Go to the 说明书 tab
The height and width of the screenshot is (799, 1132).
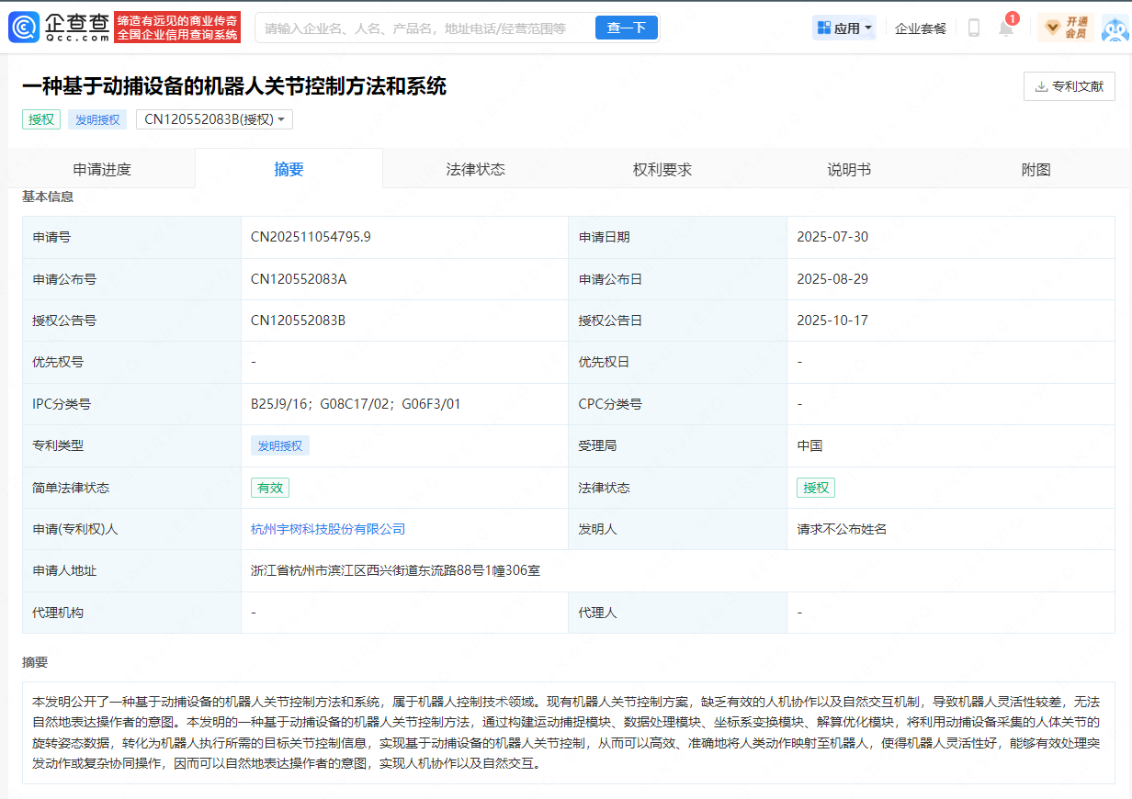click(x=849, y=169)
